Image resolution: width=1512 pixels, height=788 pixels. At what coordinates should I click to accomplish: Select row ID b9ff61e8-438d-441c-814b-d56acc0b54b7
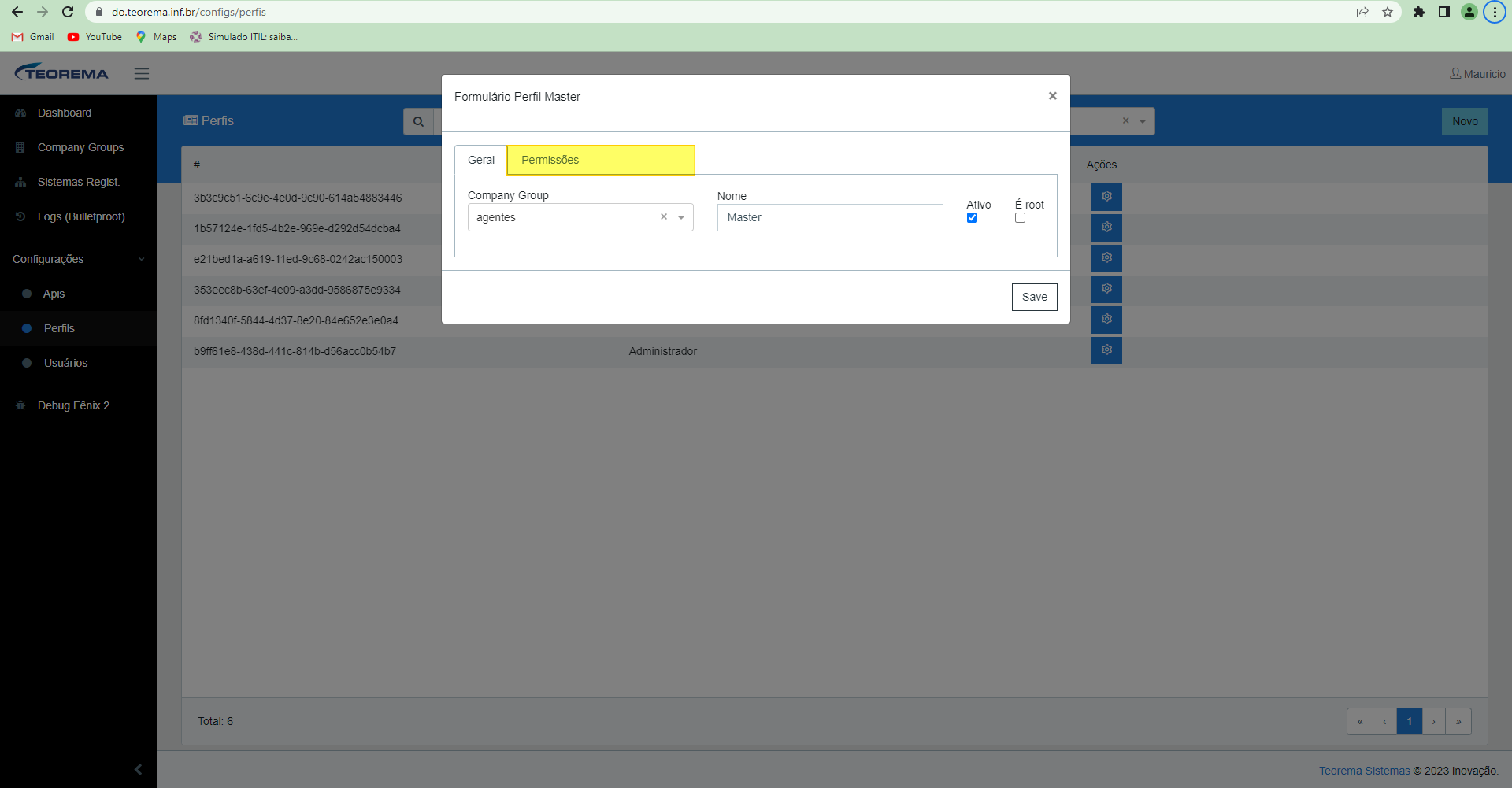pyautogui.click(x=295, y=351)
